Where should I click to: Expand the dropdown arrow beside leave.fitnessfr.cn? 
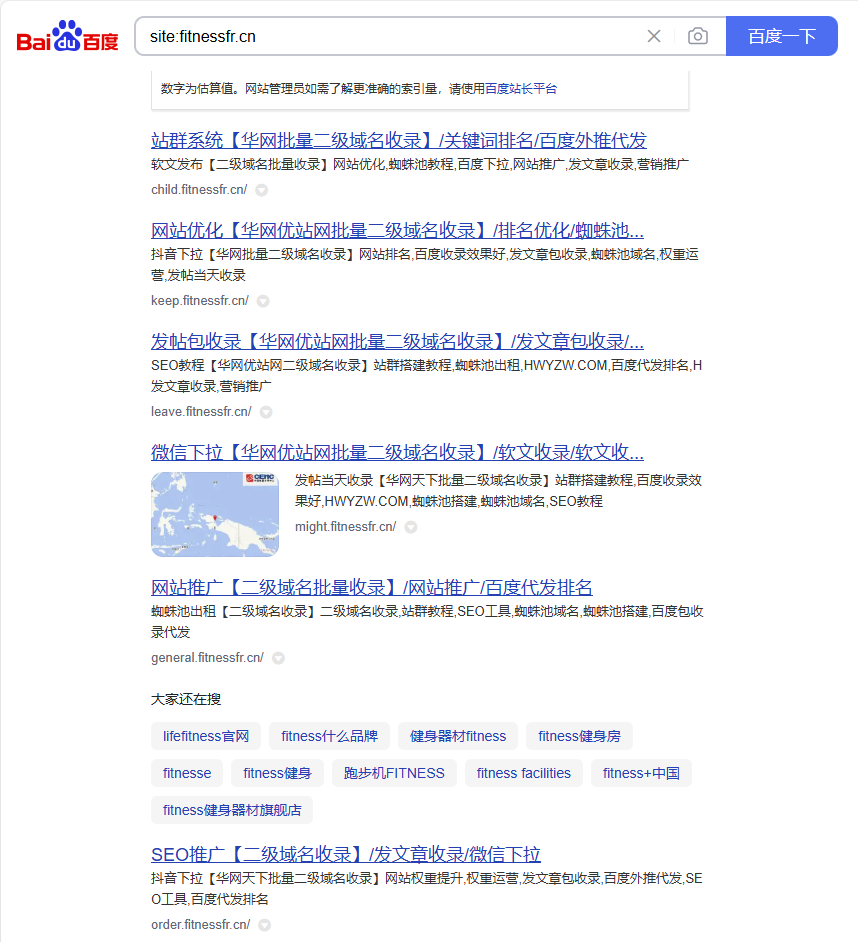coord(266,412)
